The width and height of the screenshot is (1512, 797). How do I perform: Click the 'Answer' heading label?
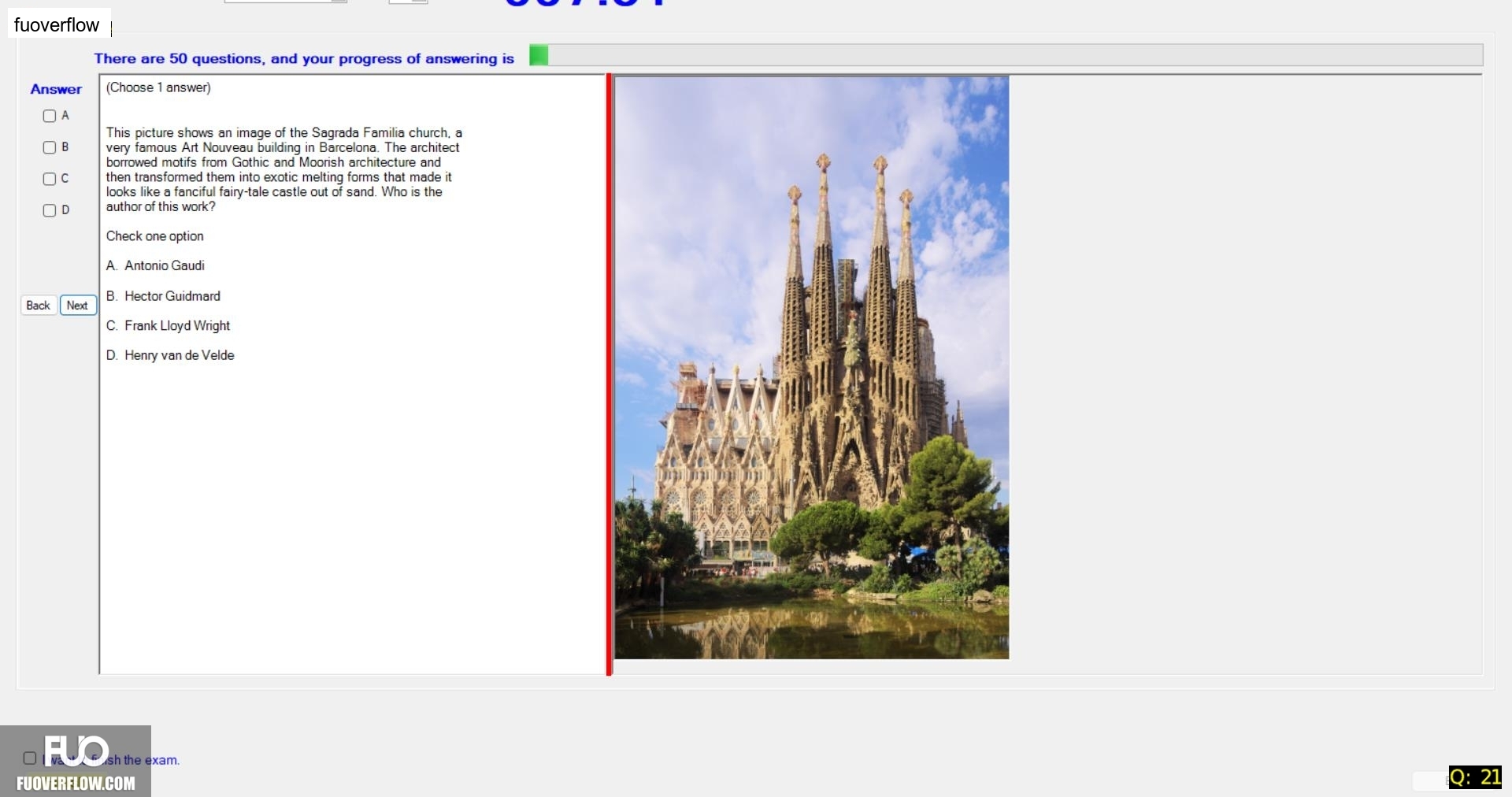pyautogui.click(x=56, y=89)
